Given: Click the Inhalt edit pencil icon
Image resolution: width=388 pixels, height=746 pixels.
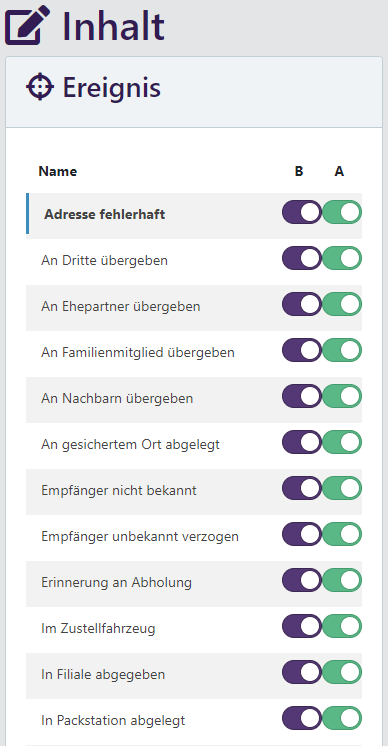Looking at the screenshot, I should (28, 25).
